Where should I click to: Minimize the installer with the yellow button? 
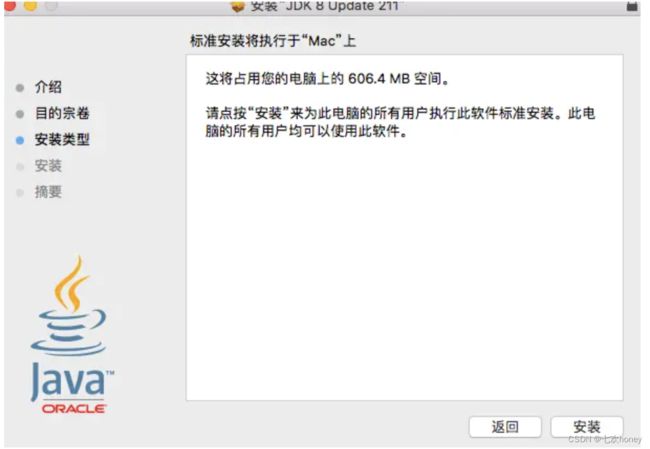tap(30, 5)
